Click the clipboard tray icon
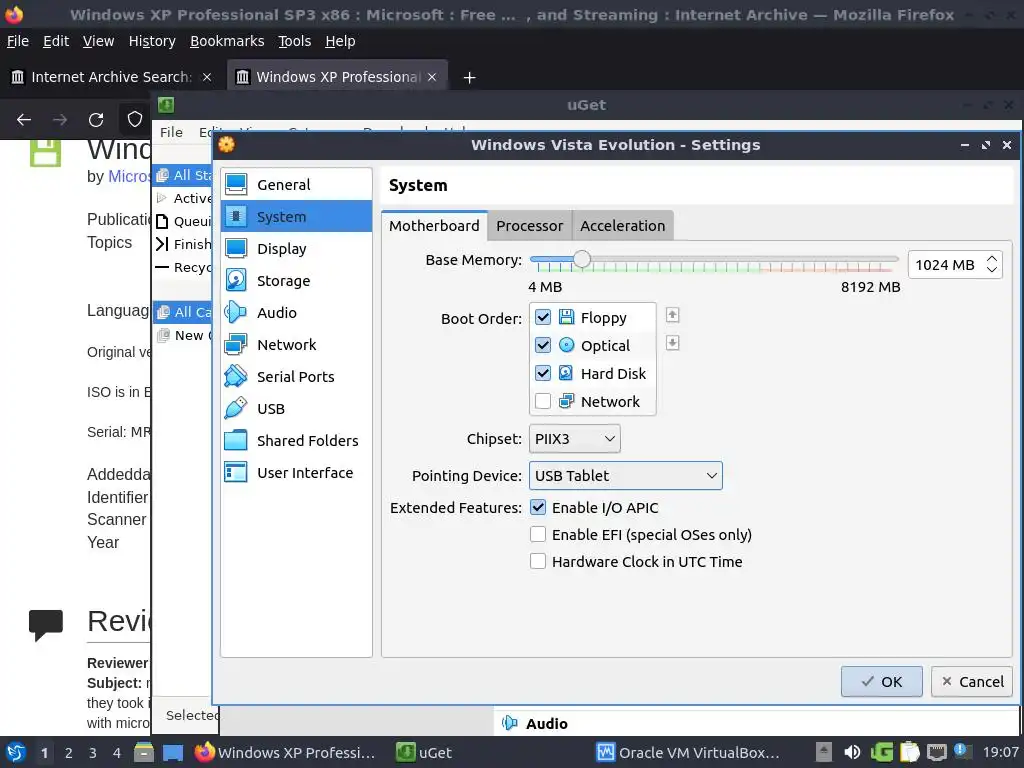This screenshot has width=1024, height=768. tap(909, 752)
